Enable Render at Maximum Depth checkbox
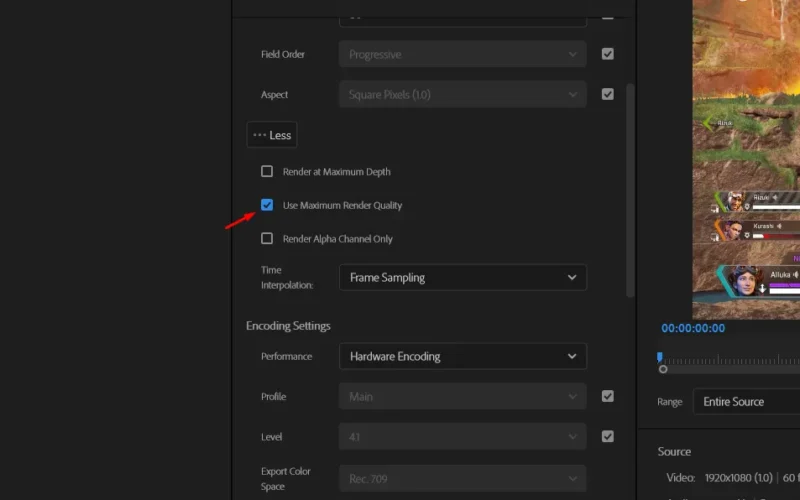Image resolution: width=800 pixels, height=500 pixels. 267,171
